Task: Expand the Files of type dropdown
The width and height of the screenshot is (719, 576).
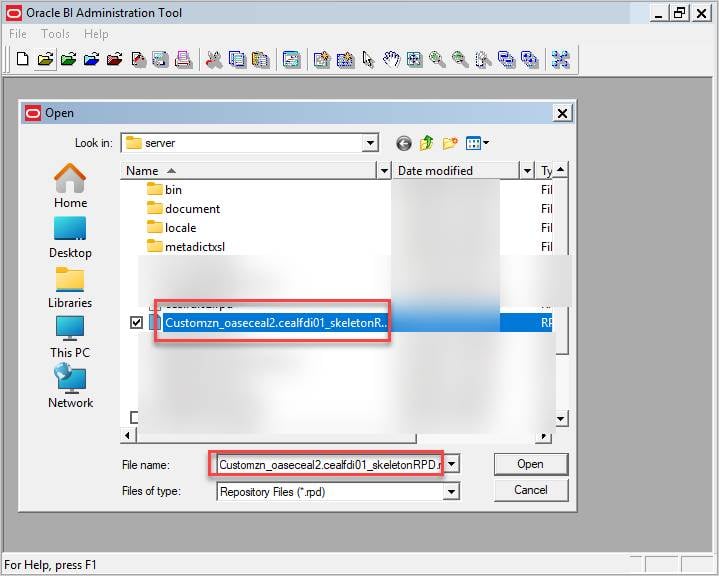Action: [x=451, y=492]
